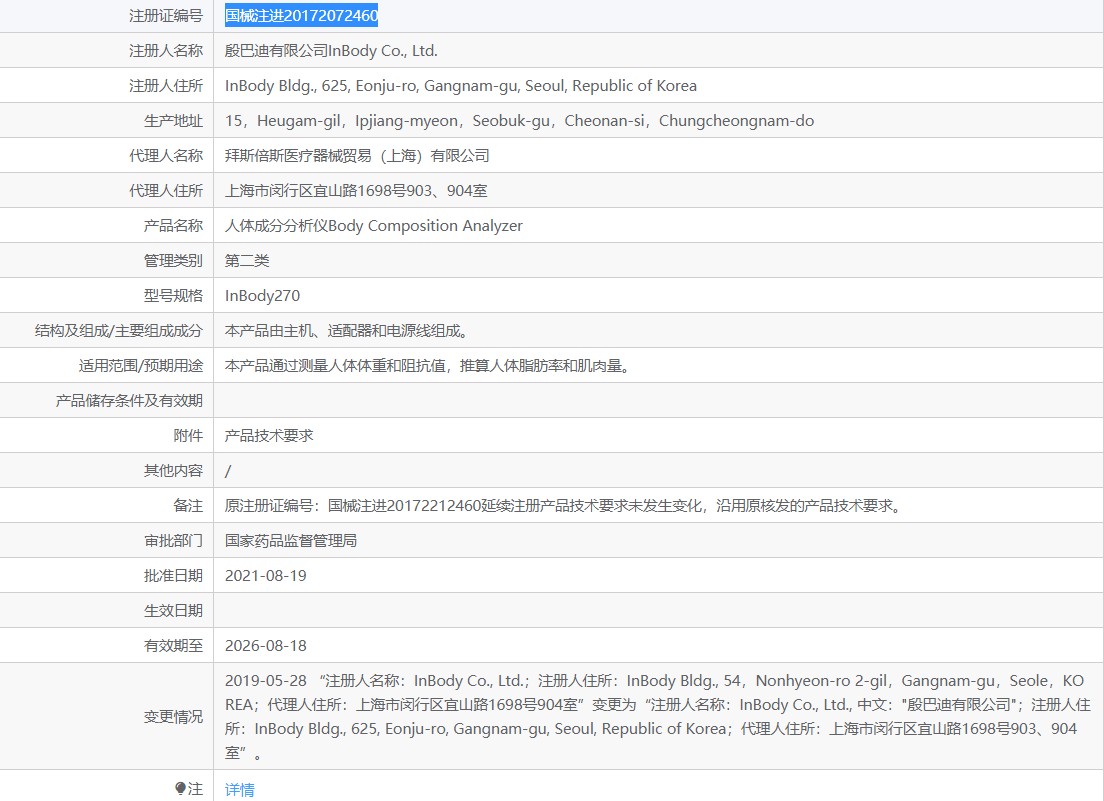
Task: Click the 变更情况 label
Action: [x=173, y=717]
